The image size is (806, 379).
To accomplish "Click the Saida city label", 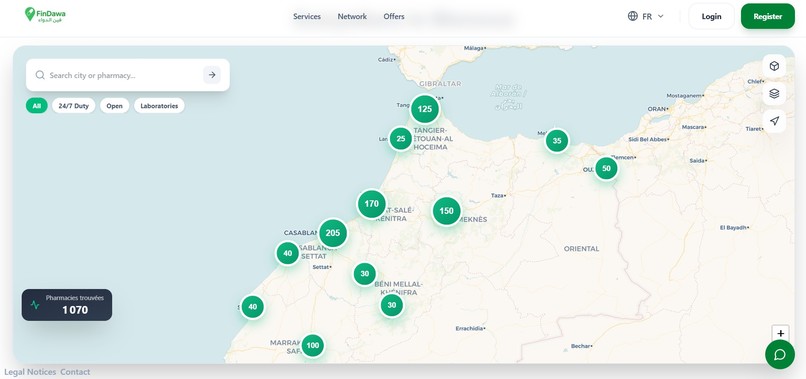I will [698, 160].
